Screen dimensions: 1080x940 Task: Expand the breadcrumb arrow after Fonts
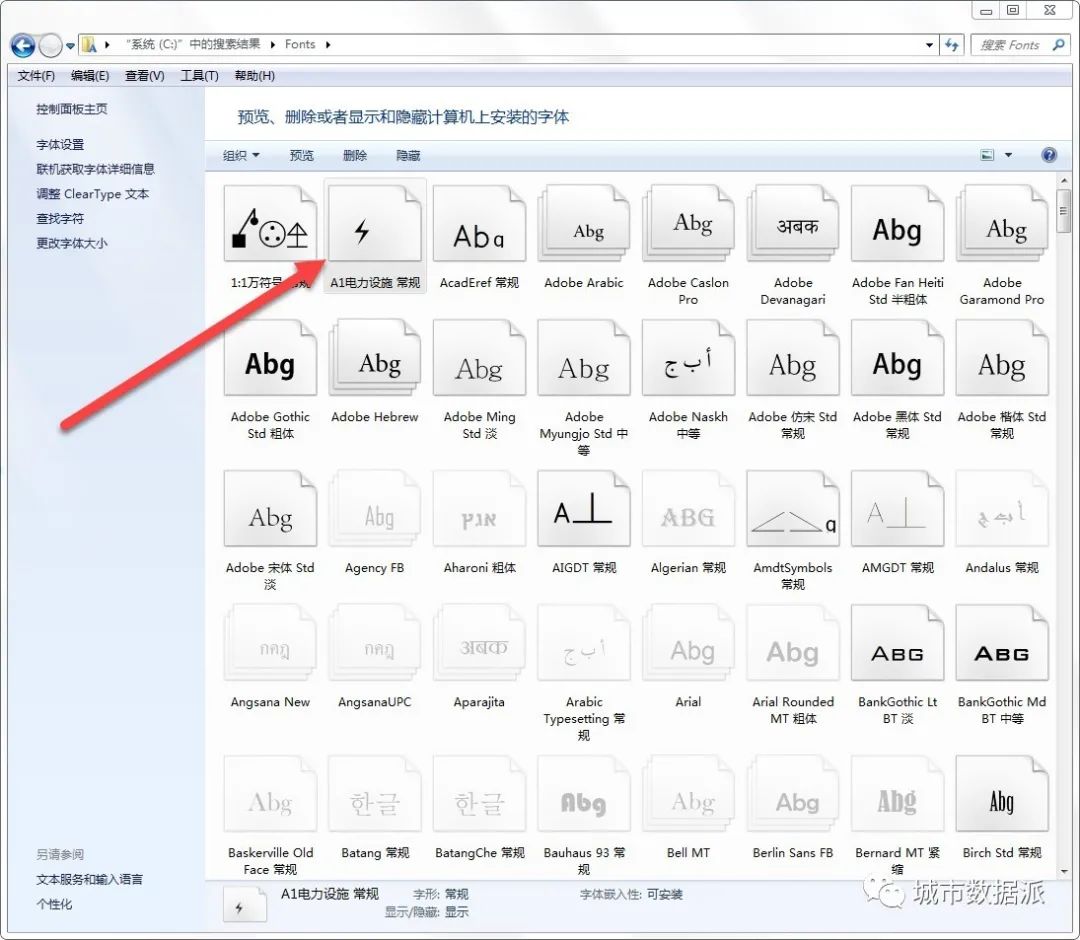[328, 45]
